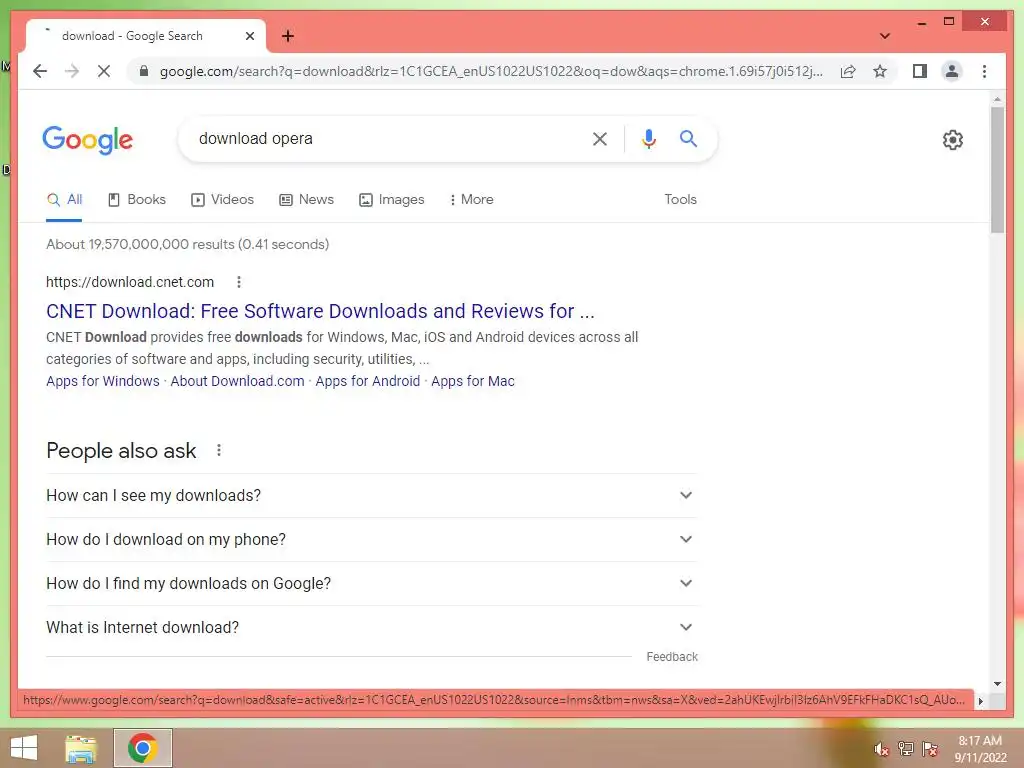Click the address bar URL

(x=491, y=71)
